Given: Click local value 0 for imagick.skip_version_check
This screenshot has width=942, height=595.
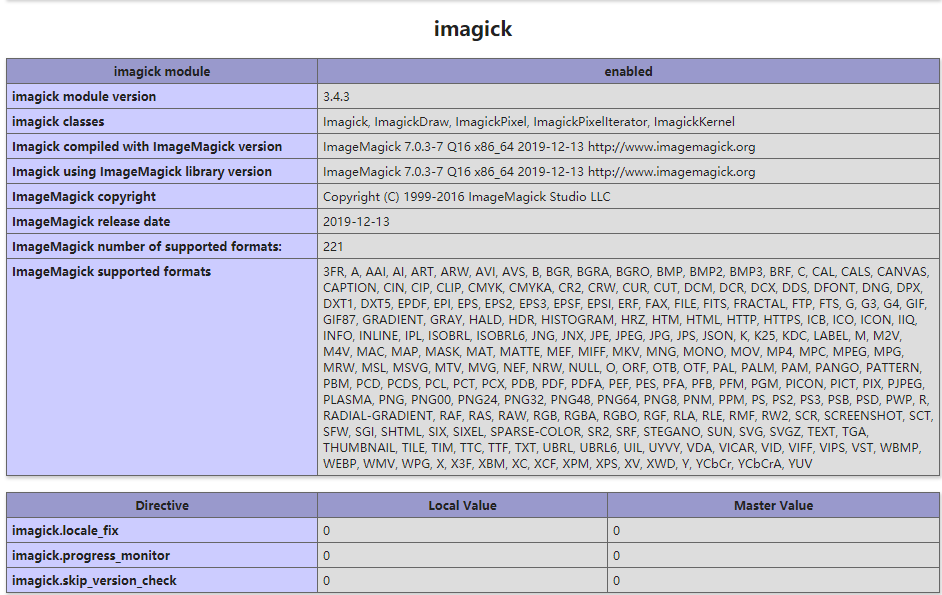Looking at the screenshot, I should tap(326, 581).
